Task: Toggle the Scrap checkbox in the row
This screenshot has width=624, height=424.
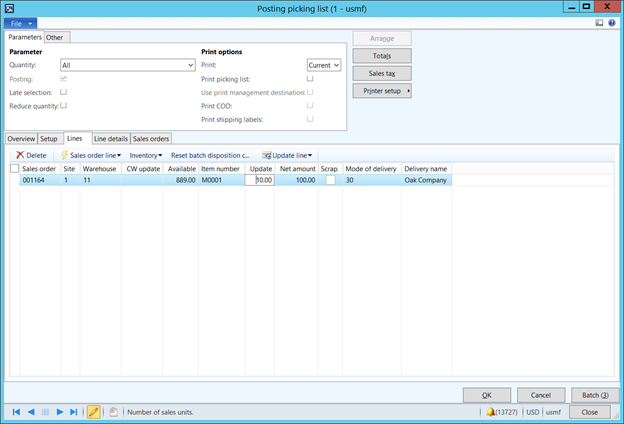Action: point(330,181)
